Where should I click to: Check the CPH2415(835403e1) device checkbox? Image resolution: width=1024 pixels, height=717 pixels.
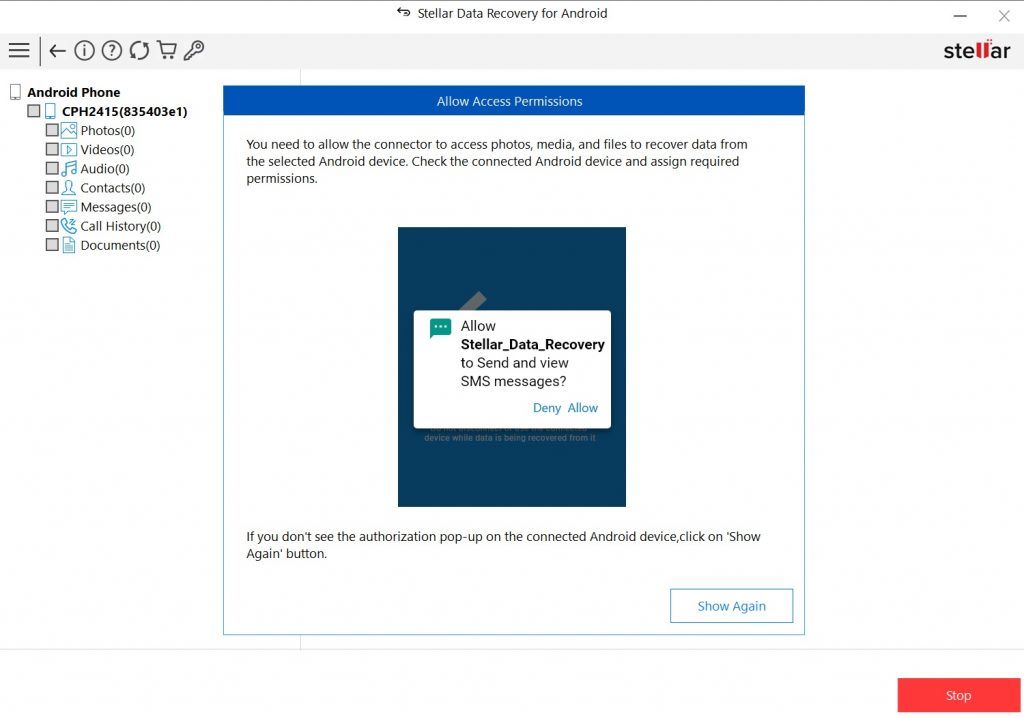click(x=33, y=111)
